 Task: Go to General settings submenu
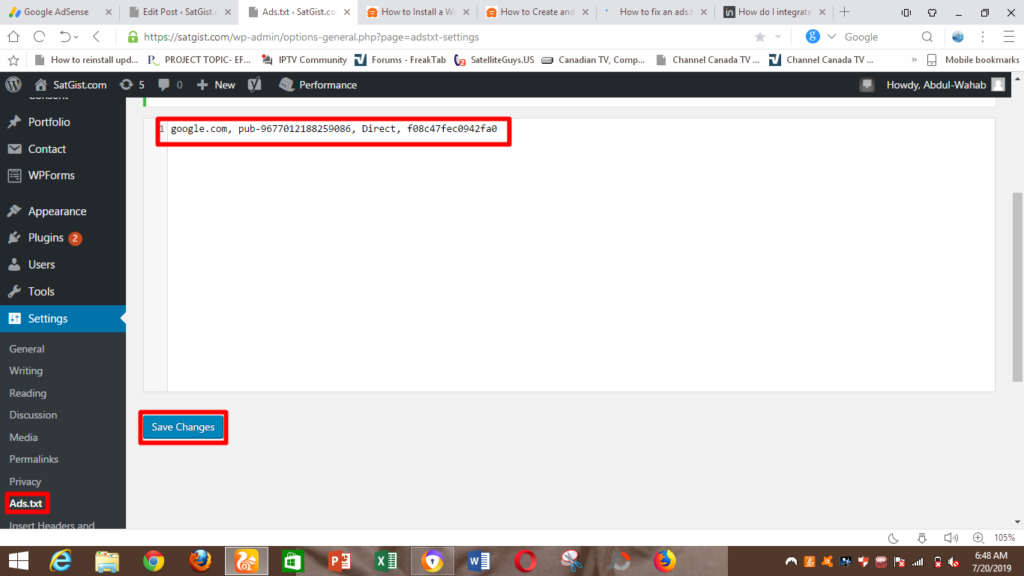[27, 349]
